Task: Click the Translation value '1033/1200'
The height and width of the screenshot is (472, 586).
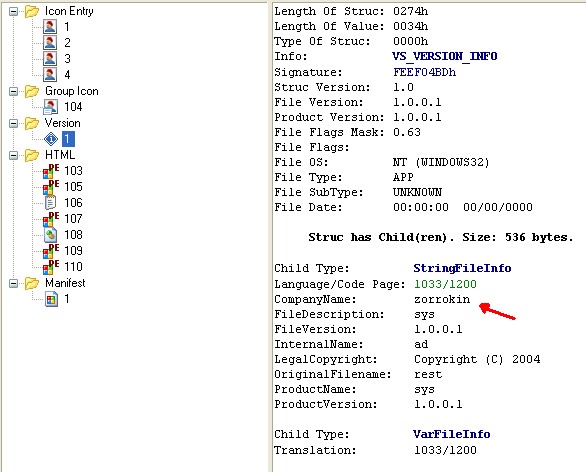Action: point(445,450)
